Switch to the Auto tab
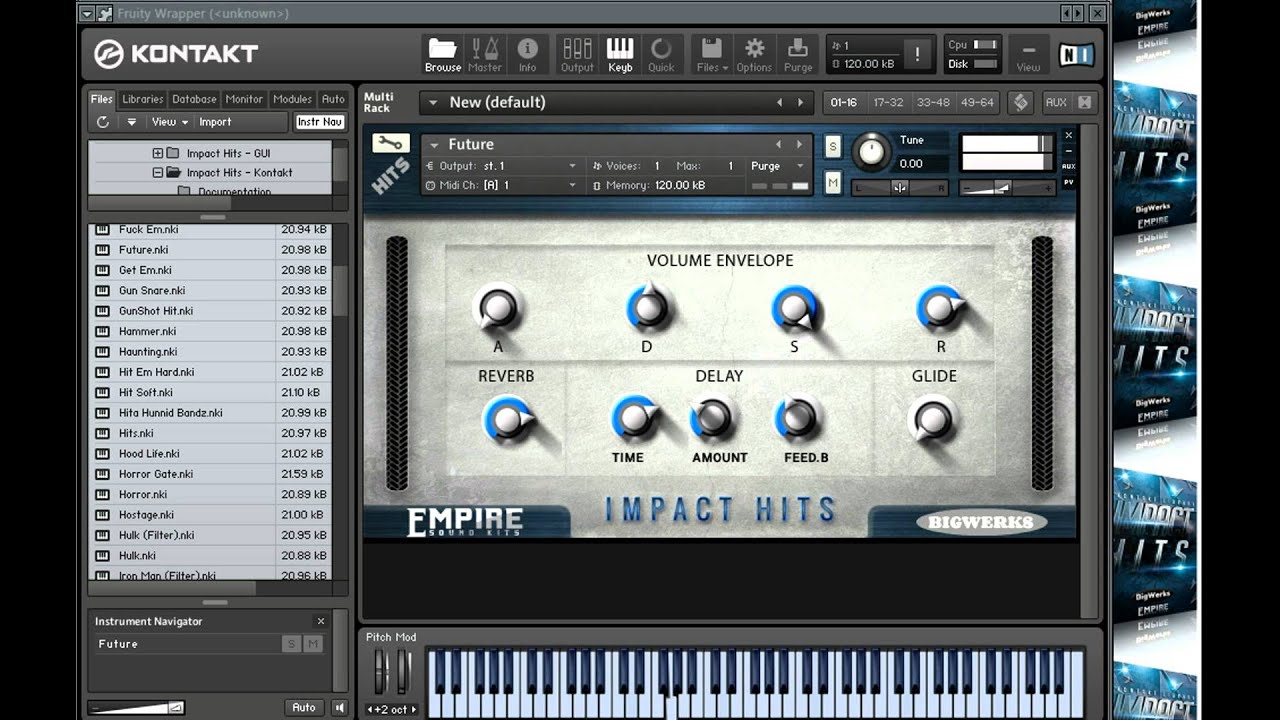This screenshot has width=1280, height=720. (333, 99)
